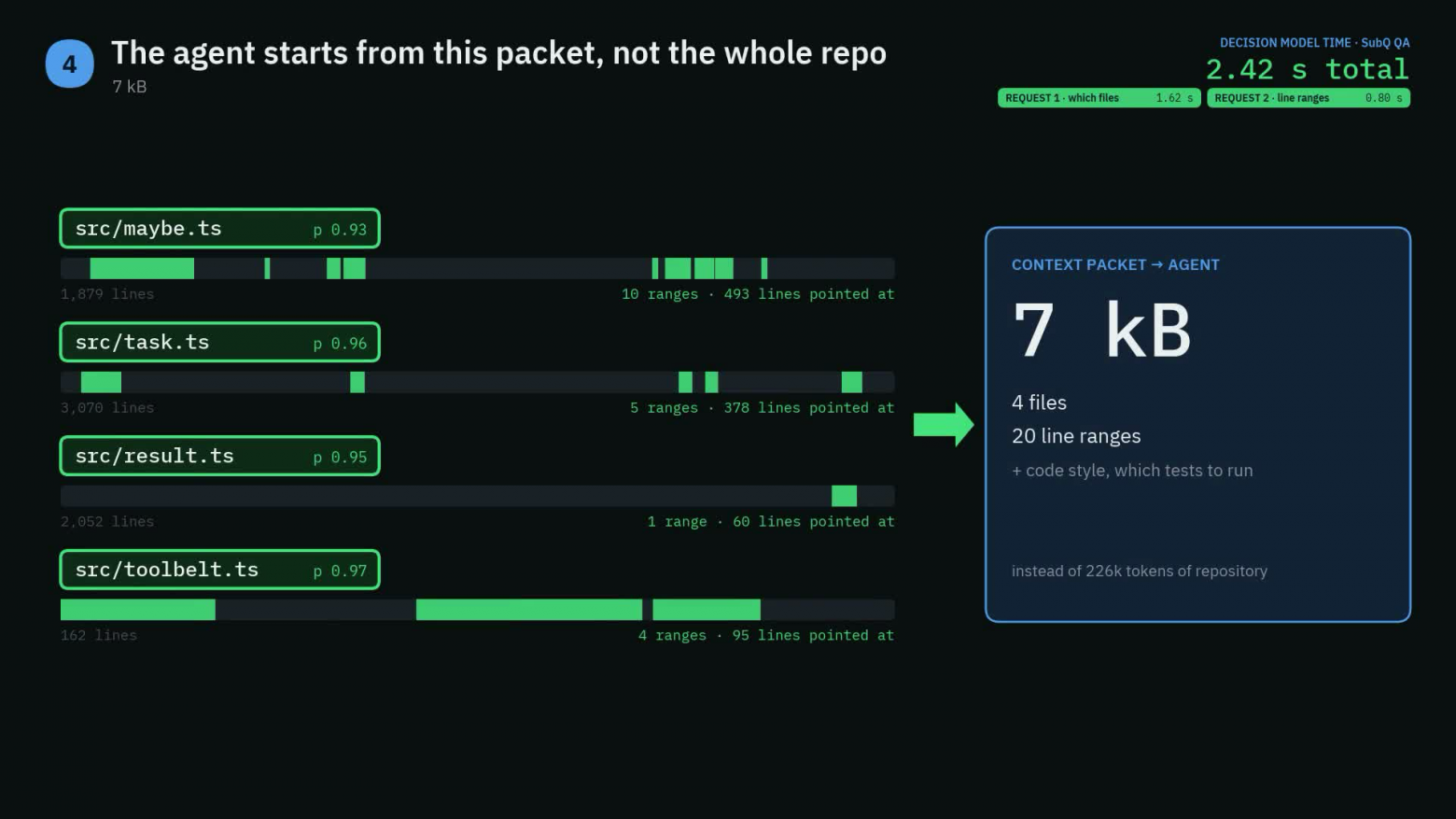Click the '10 ranges · 493 lines pointed at' label
Screen dimensions: 1456x819
coord(758,294)
